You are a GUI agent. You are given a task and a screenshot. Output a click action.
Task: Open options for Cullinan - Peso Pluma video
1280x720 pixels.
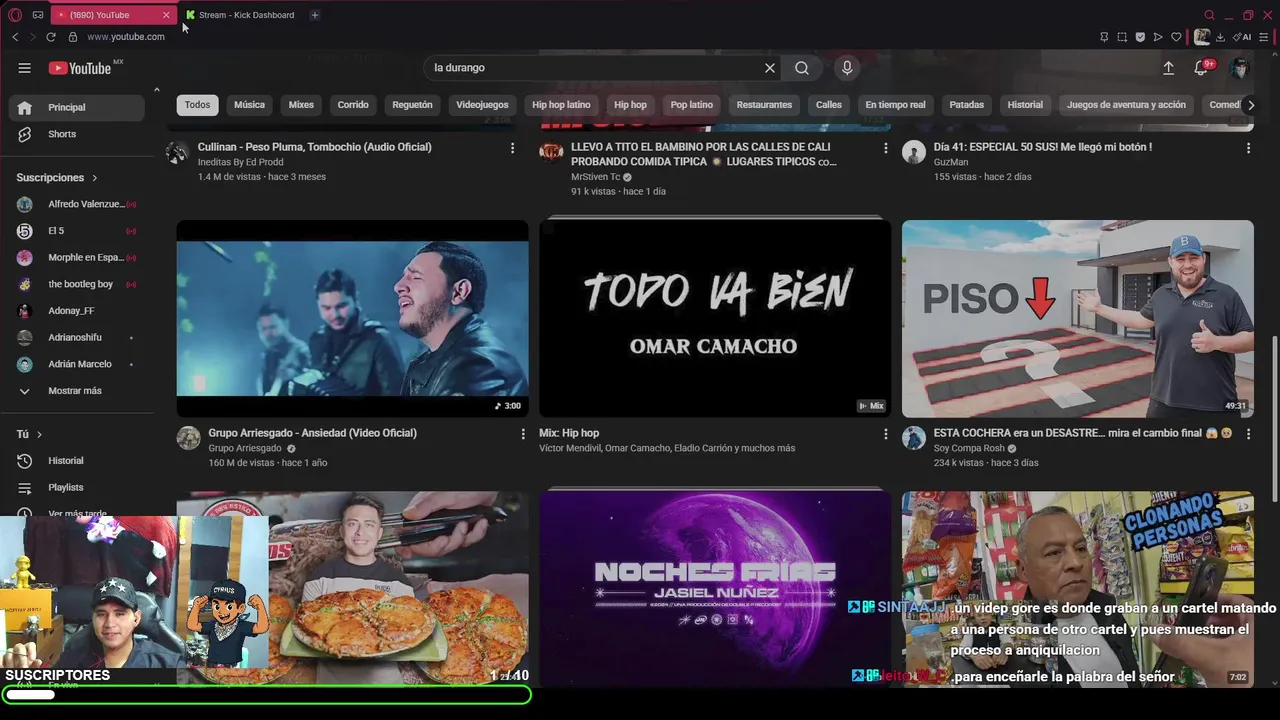(x=512, y=148)
